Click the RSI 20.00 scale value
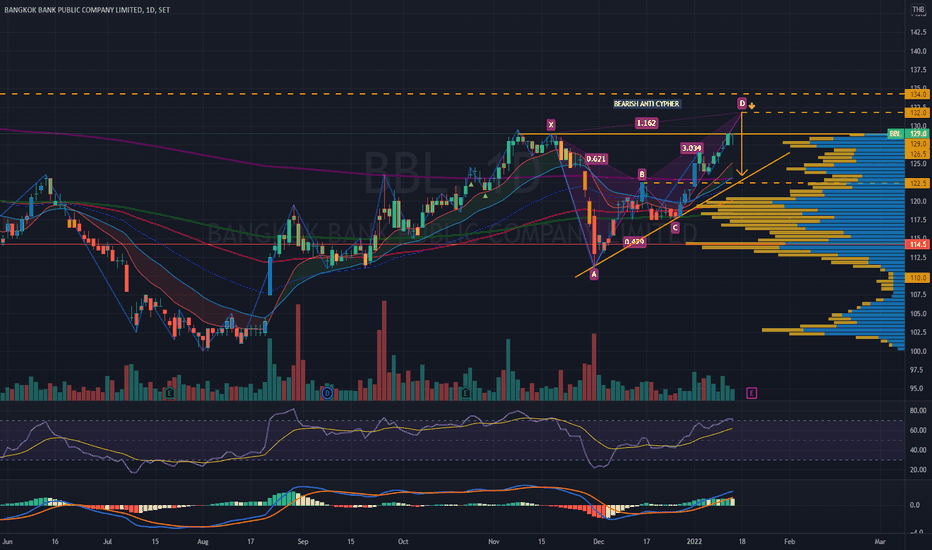This screenshot has height=550, width=932. point(918,470)
